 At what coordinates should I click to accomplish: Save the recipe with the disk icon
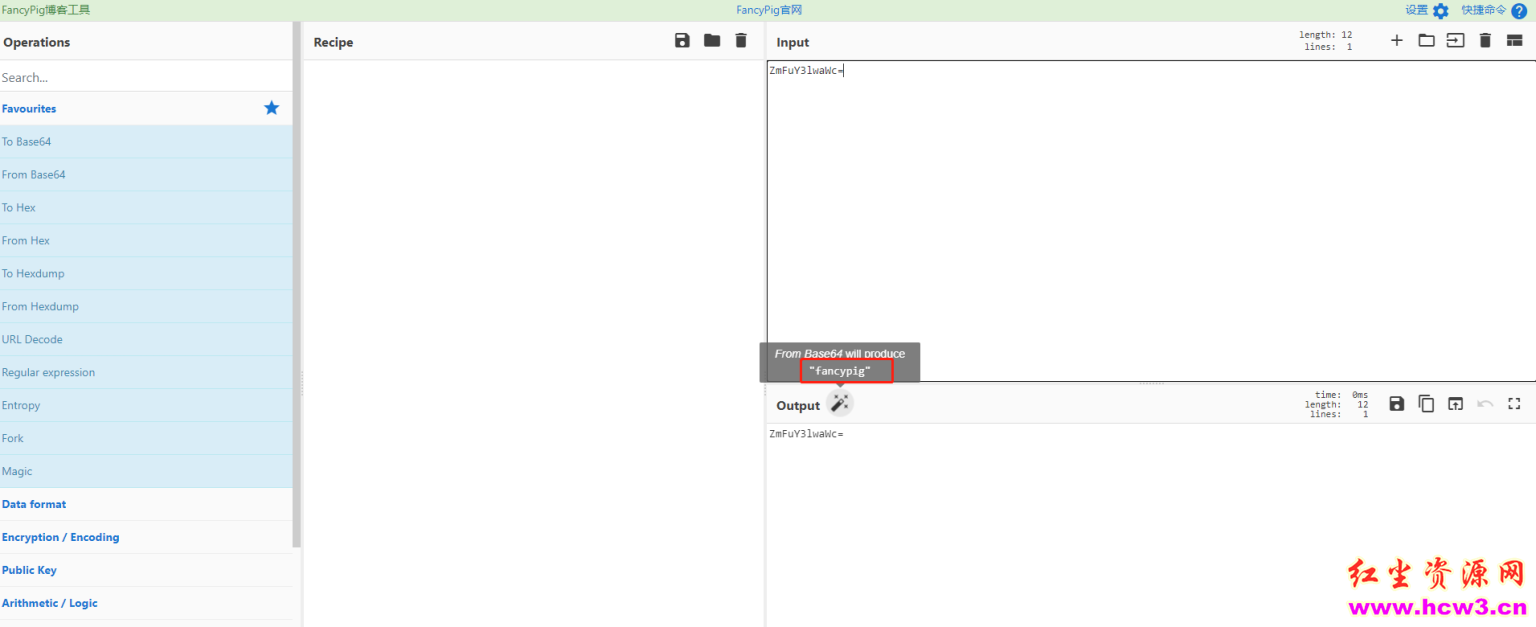click(682, 41)
